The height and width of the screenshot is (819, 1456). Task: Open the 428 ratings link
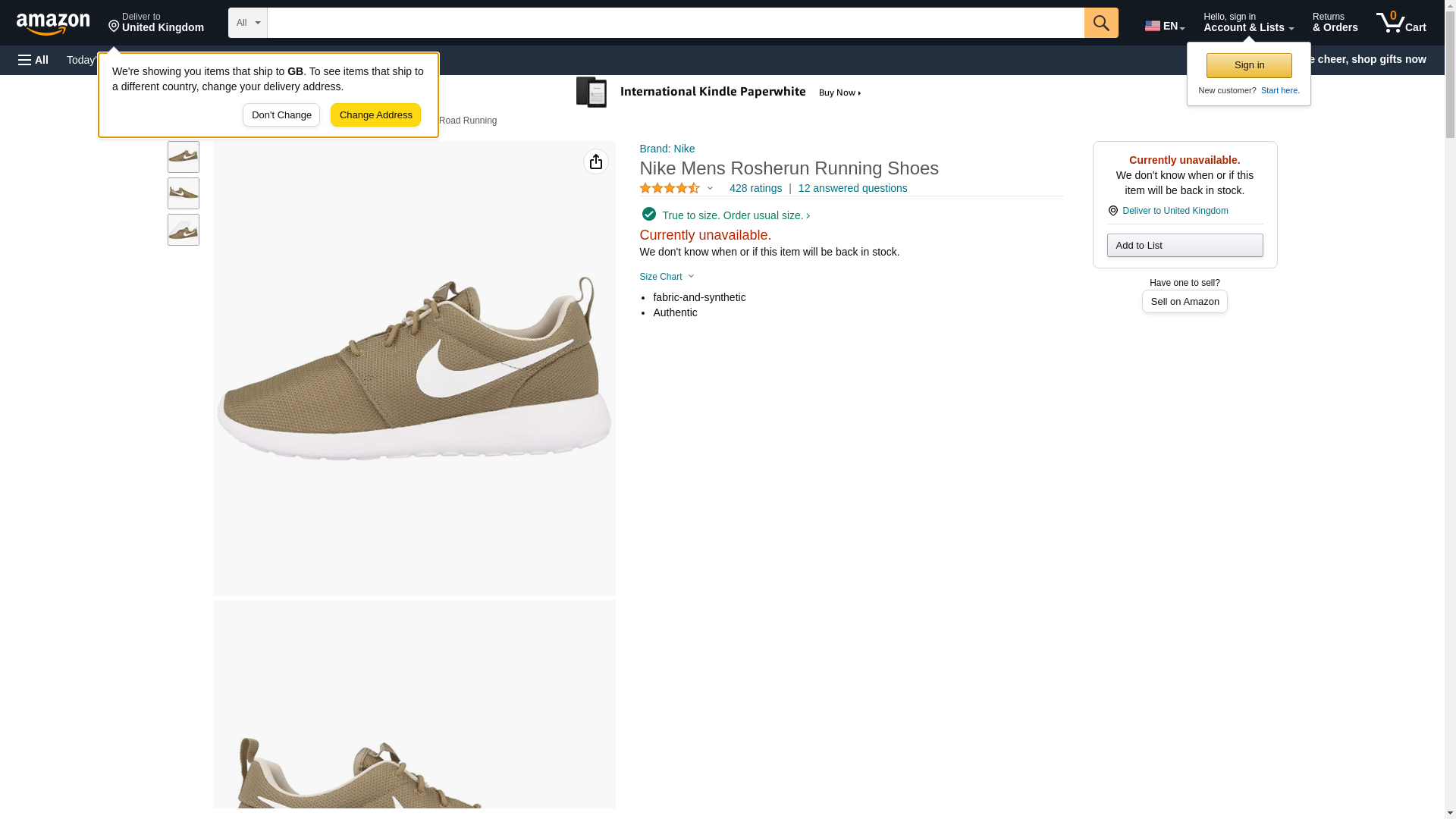pyautogui.click(x=755, y=188)
